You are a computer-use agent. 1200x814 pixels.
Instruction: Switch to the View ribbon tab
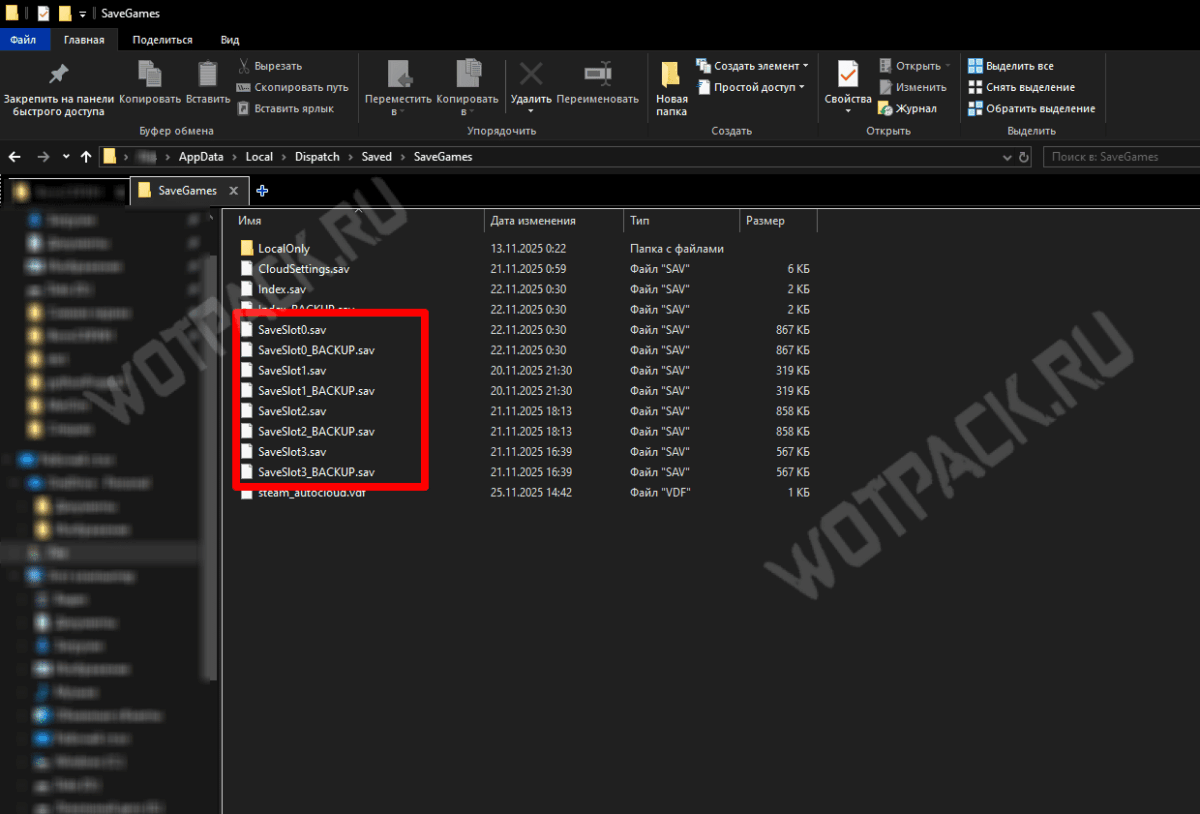(229, 40)
